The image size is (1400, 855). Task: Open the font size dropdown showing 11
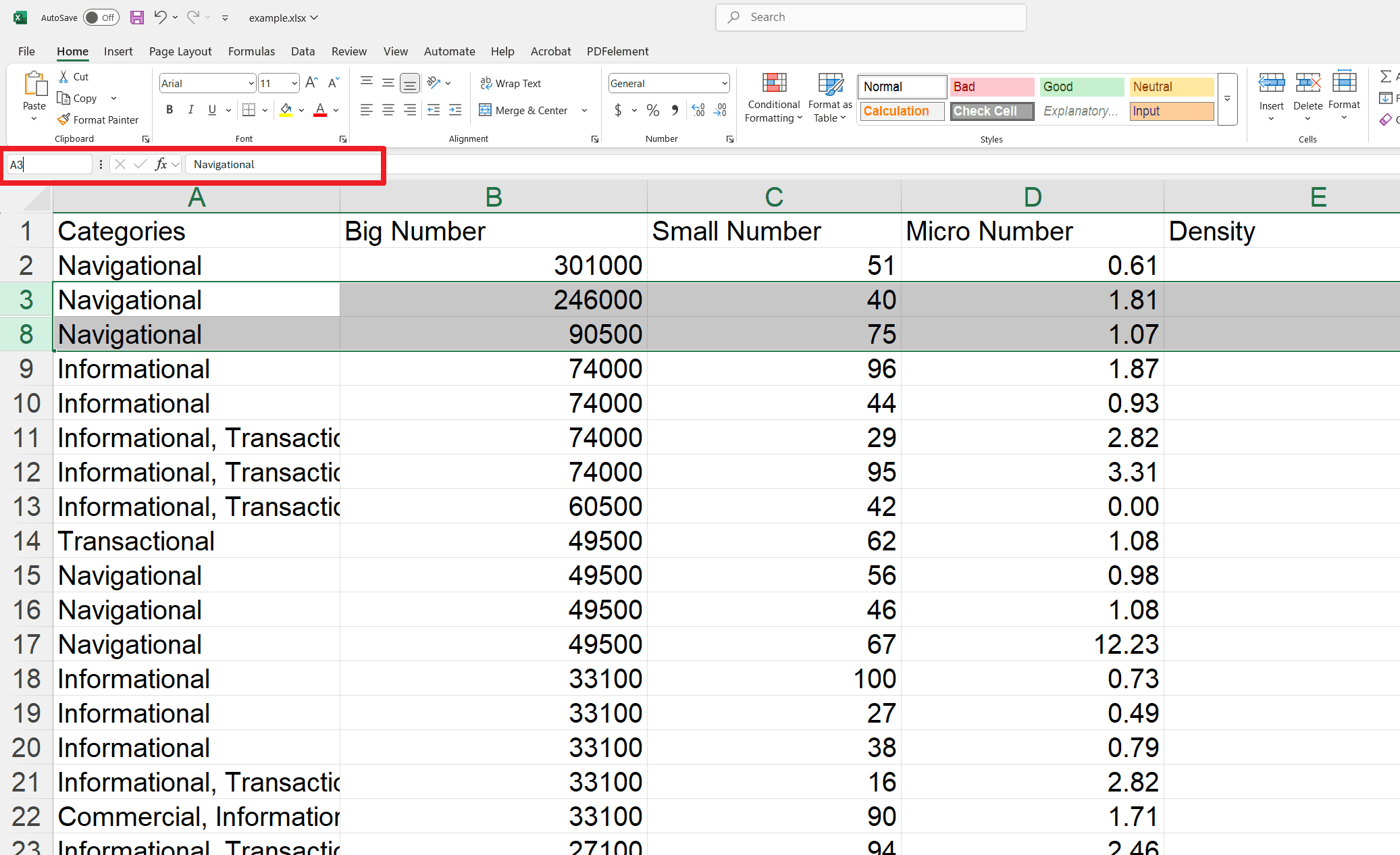pyautogui.click(x=294, y=83)
